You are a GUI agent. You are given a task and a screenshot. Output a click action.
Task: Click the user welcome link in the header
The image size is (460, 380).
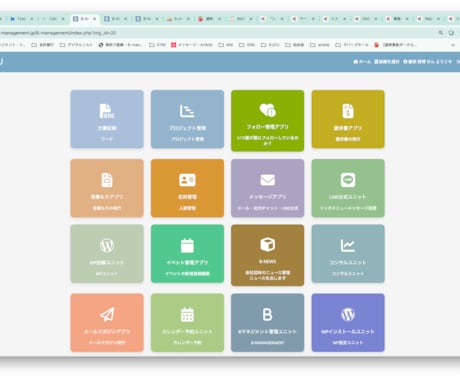[427, 62]
